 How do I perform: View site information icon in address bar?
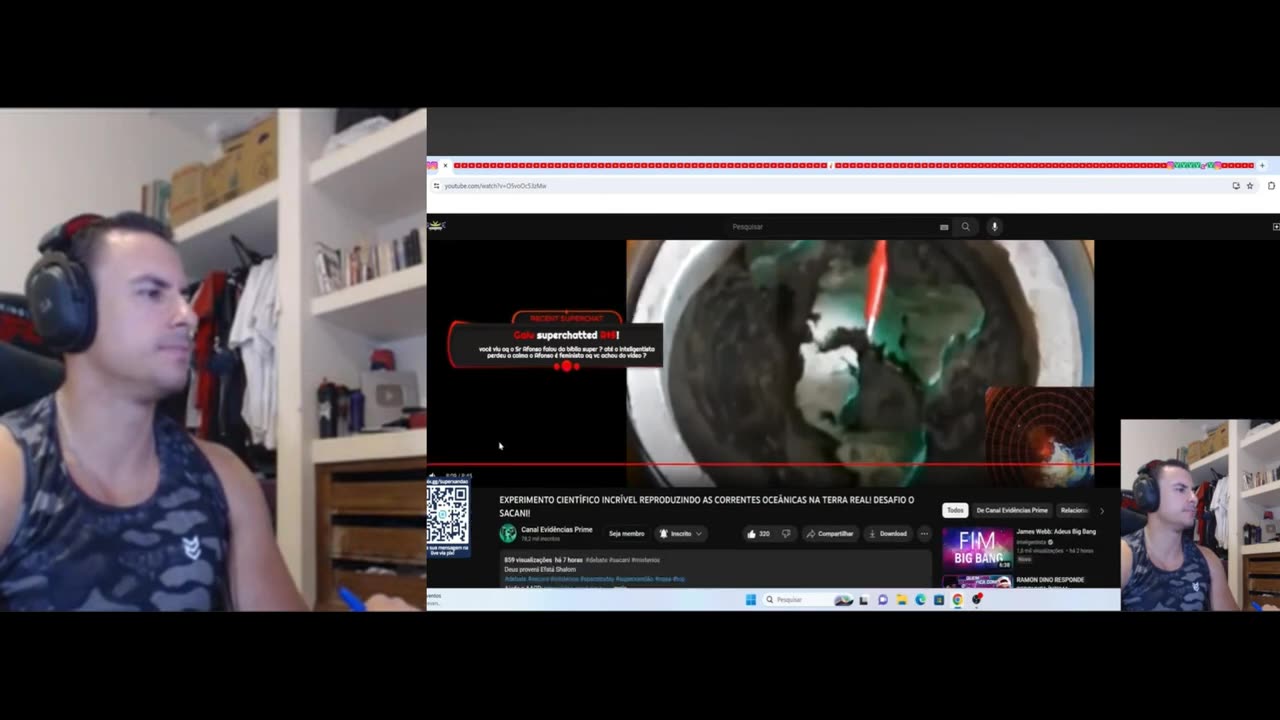pos(436,186)
